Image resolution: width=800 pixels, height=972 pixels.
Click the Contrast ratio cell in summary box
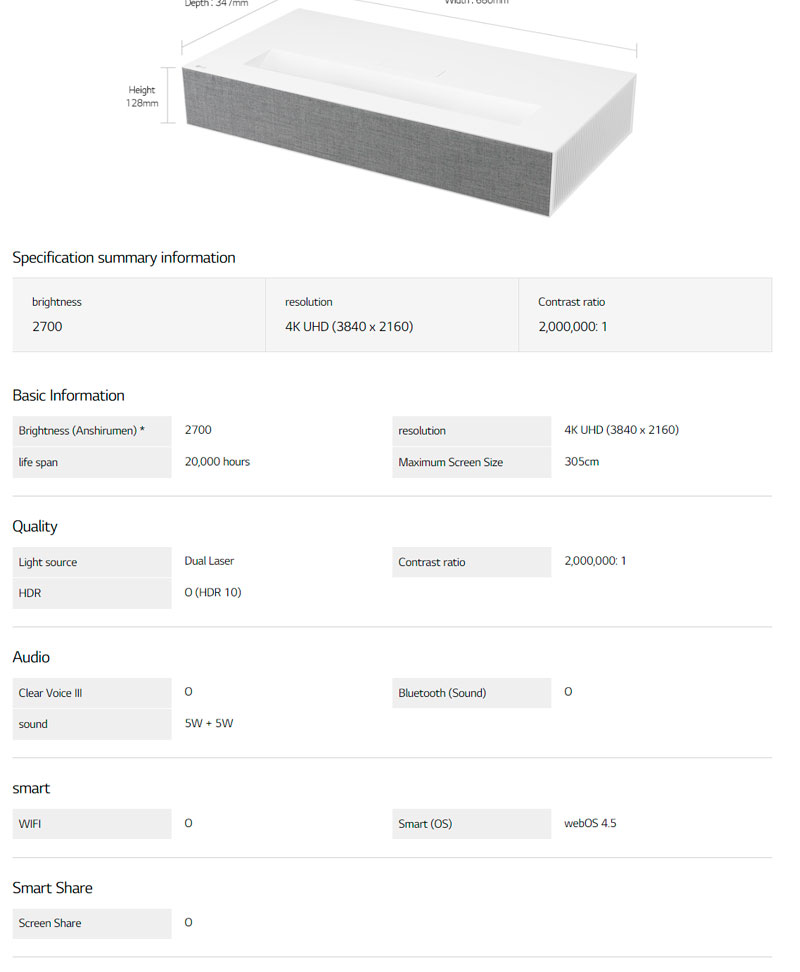pyautogui.click(x=644, y=315)
